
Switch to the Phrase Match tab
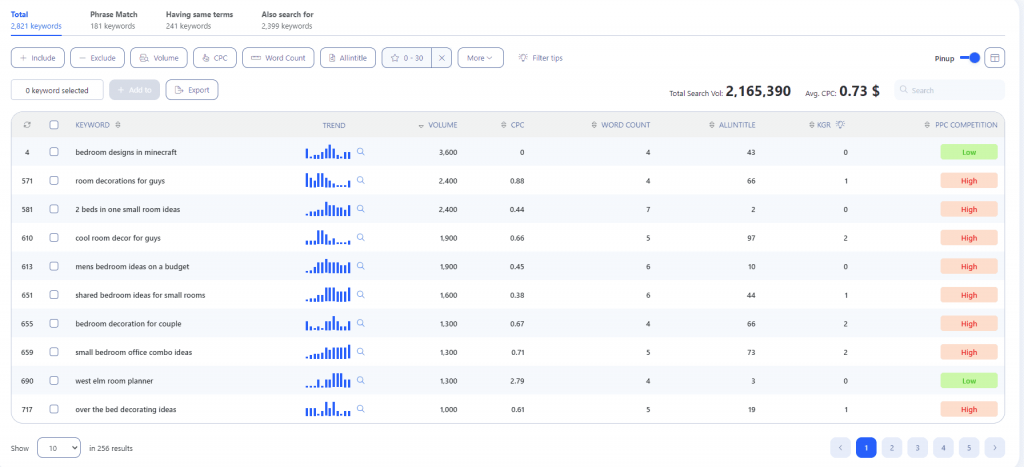tap(114, 20)
